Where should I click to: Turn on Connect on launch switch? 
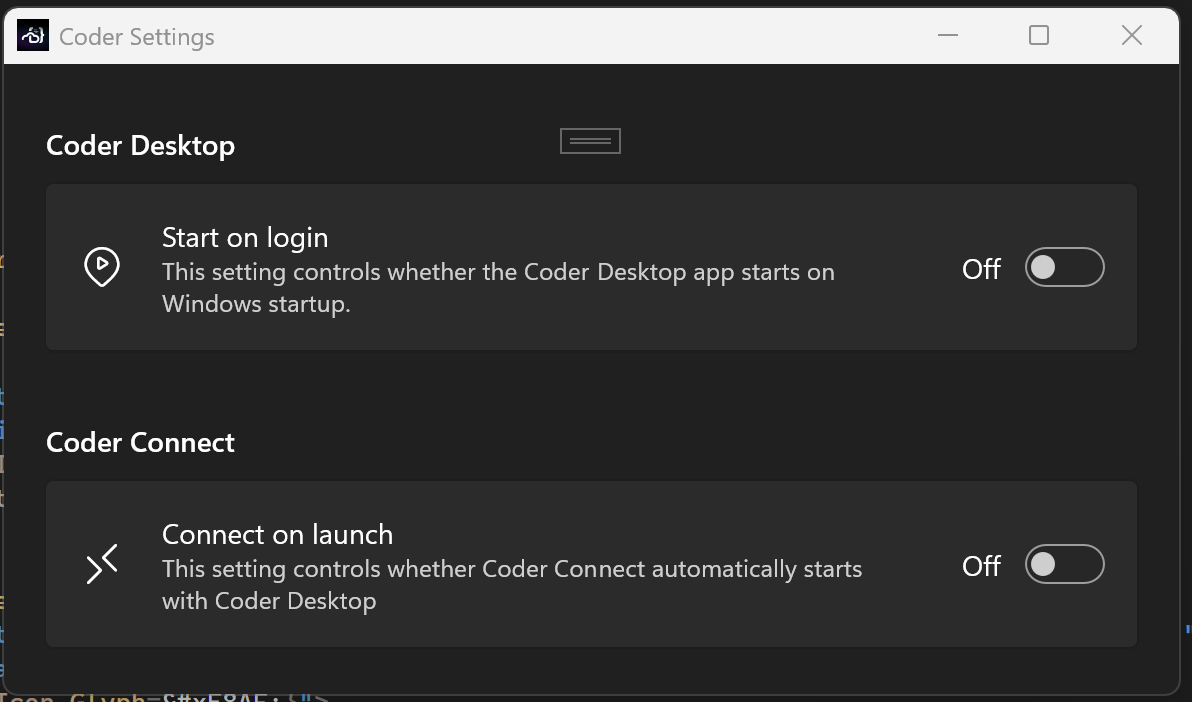click(x=1064, y=564)
